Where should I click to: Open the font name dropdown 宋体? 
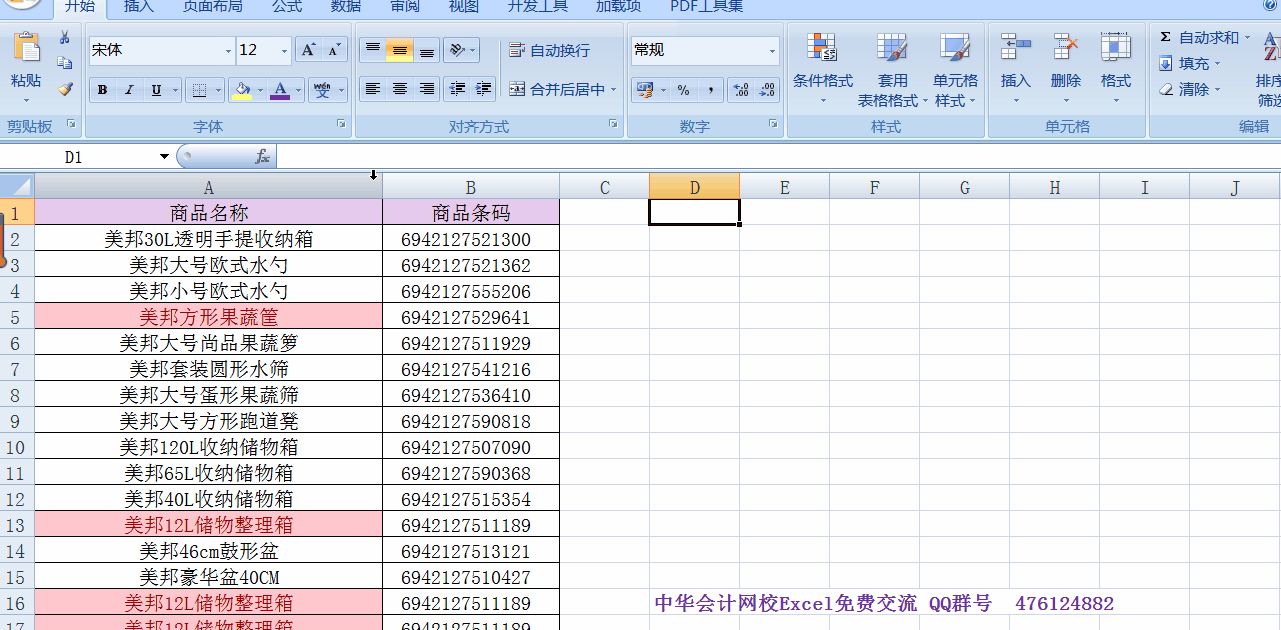coord(228,50)
